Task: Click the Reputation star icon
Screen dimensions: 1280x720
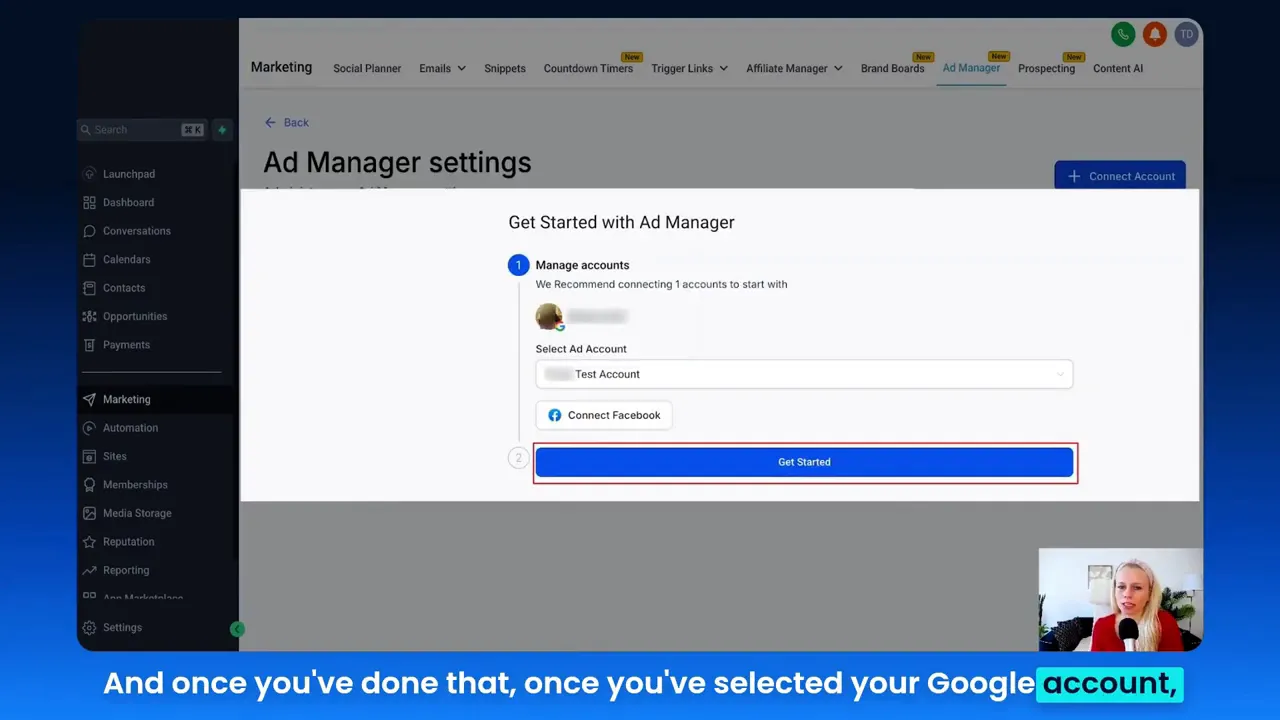Action: pyautogui.click(x=90, y=542)
